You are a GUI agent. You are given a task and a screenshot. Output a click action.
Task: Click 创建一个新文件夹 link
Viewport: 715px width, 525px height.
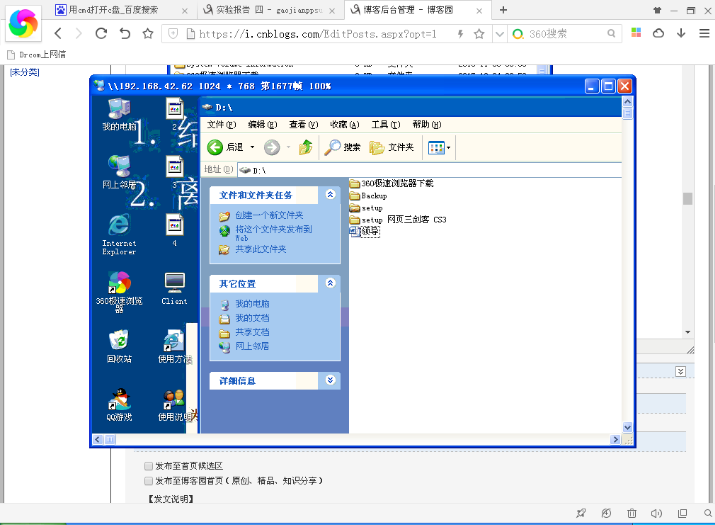tap(269, 215)
